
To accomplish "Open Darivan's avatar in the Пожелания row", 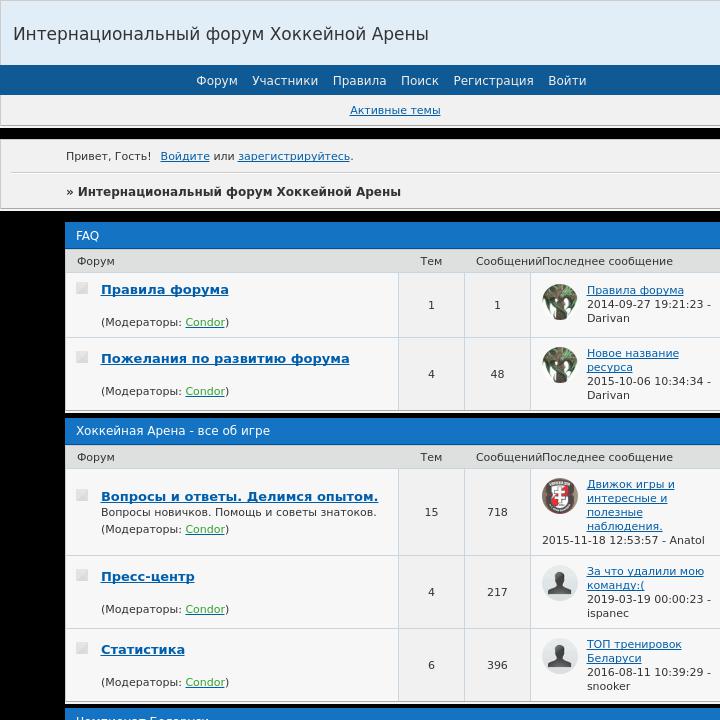I will (560, 365).
